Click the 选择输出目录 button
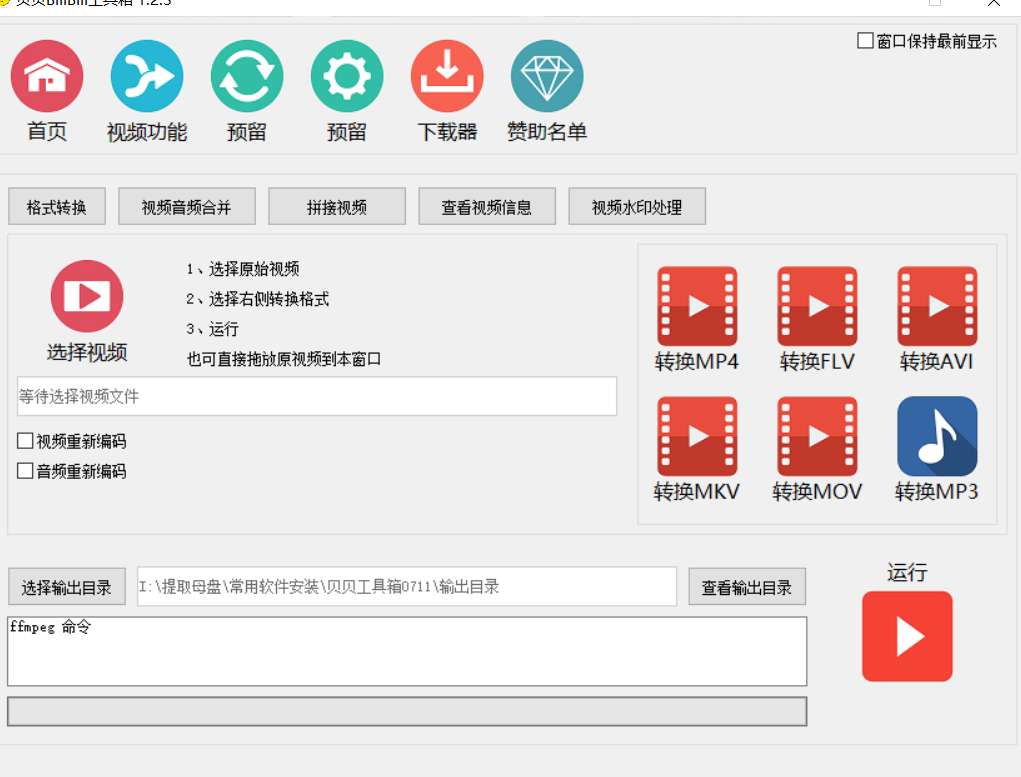 tap(67, 587)
